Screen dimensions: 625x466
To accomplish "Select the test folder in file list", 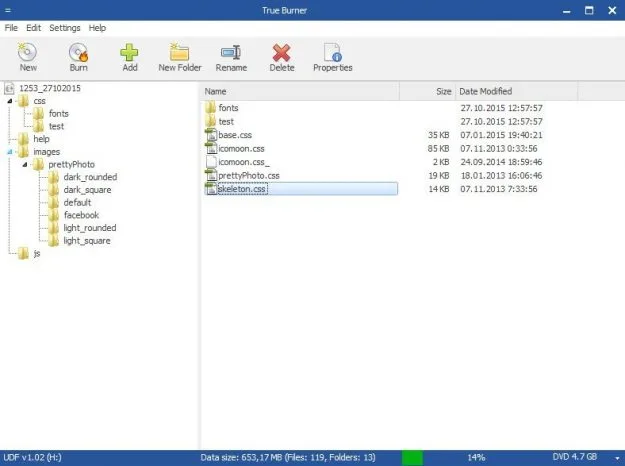I will [226, 122].
